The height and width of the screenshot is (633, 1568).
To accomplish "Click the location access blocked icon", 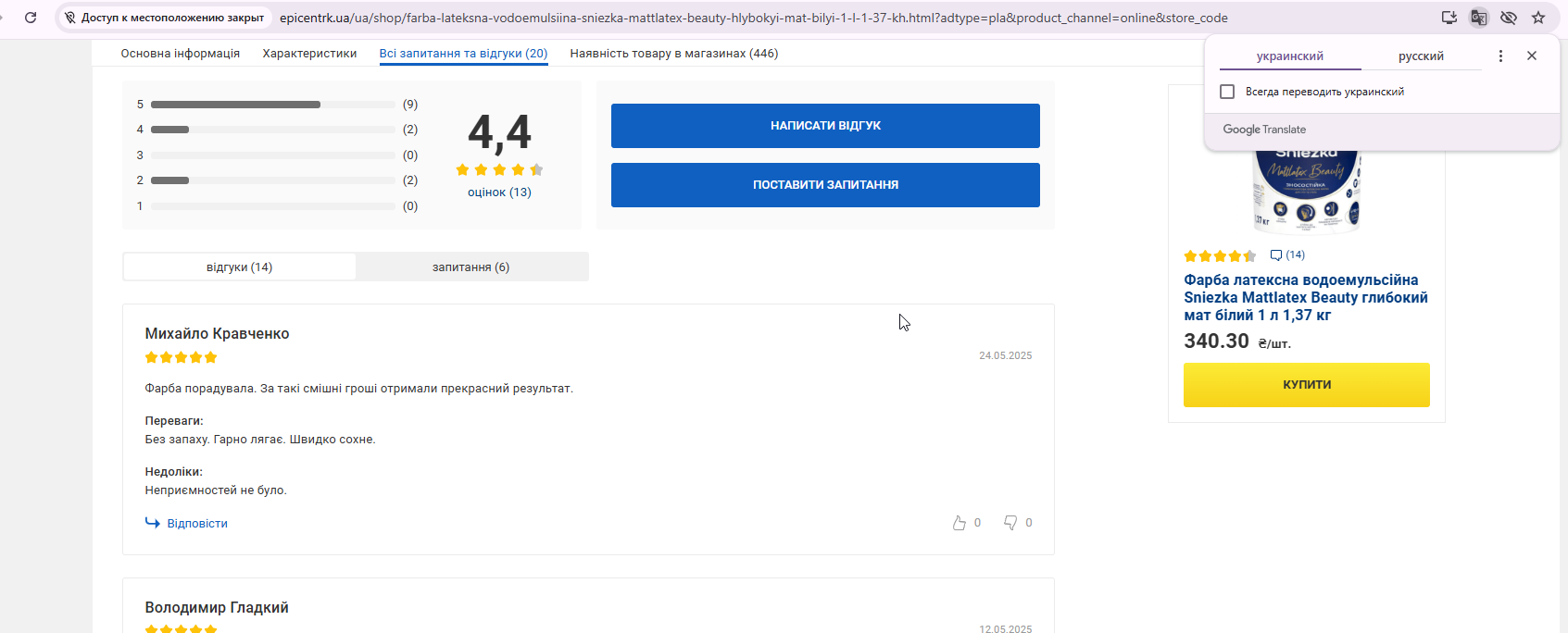I will coord(70,18).
